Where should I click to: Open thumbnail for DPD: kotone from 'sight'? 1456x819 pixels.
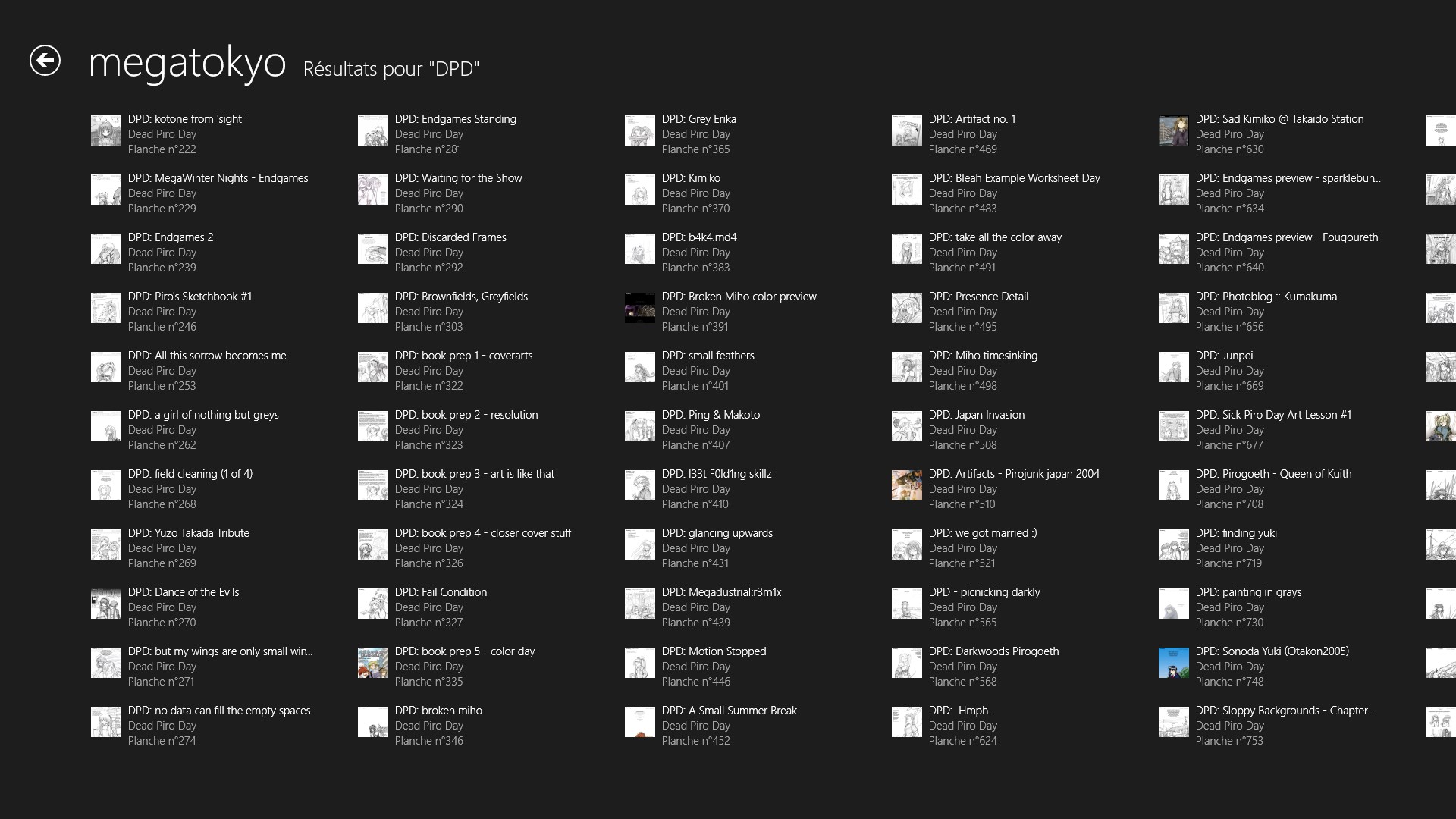pyautogui.click(x=105, y=131)
